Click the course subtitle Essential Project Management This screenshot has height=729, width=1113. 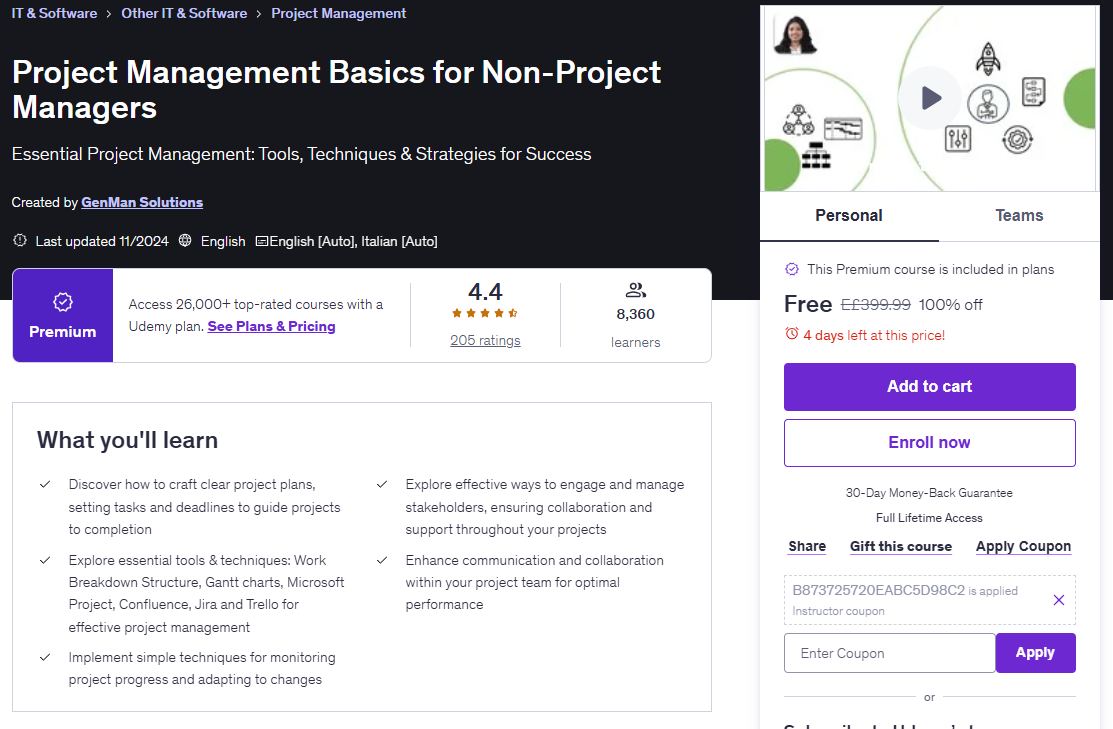click(301, 154)
